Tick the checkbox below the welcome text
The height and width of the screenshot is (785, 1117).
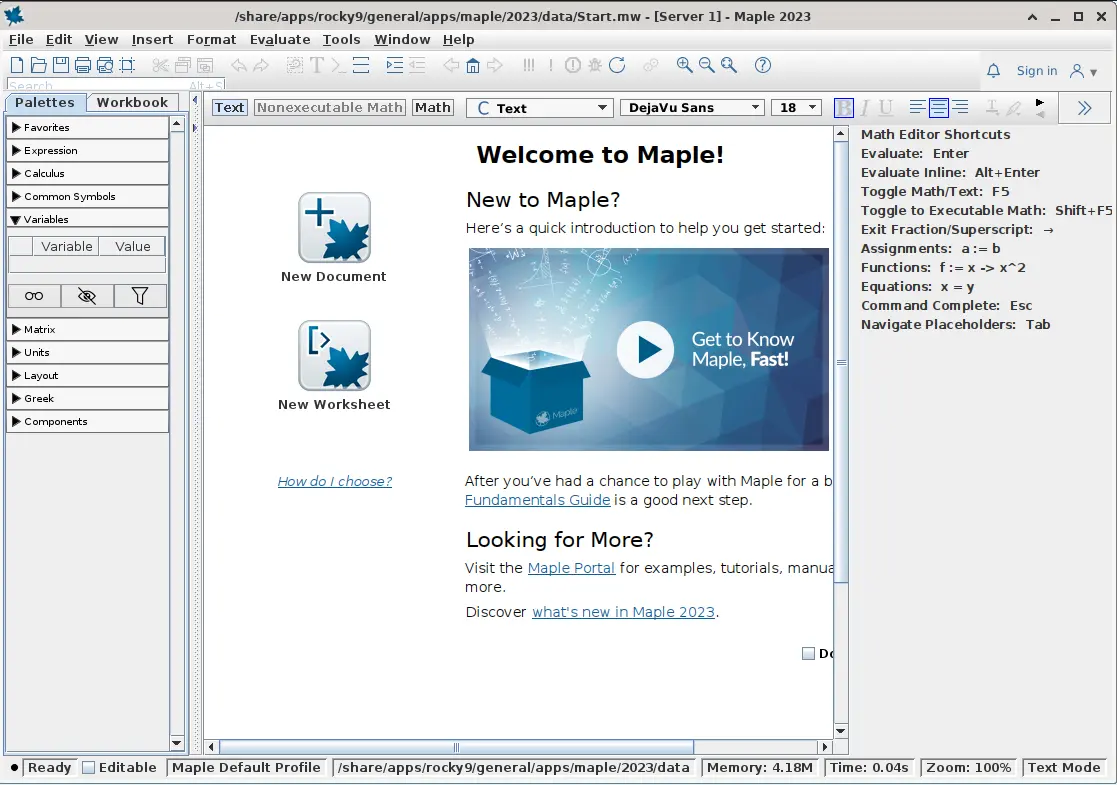808,653
